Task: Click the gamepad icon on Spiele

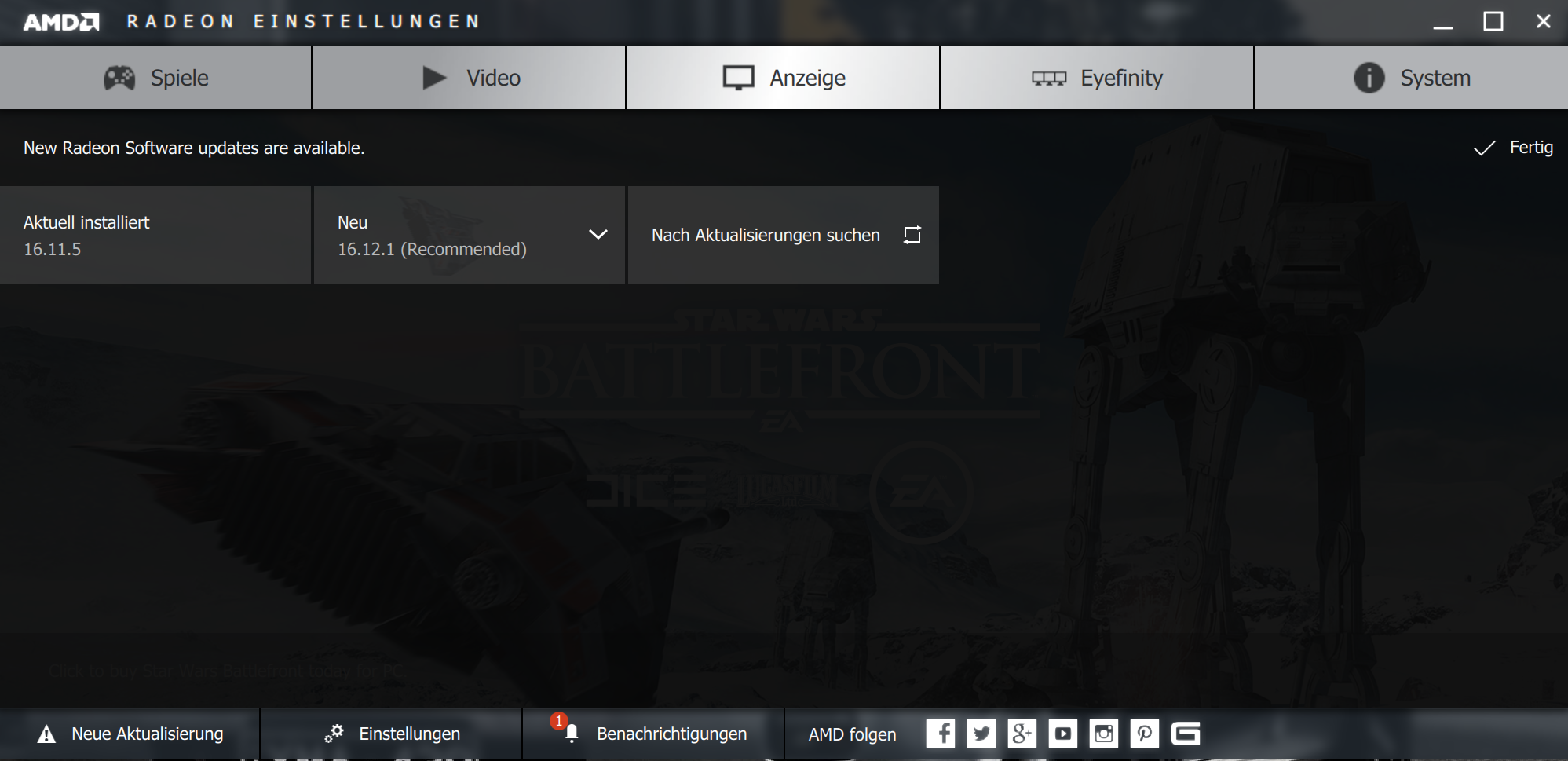Action: click(119, 78)
